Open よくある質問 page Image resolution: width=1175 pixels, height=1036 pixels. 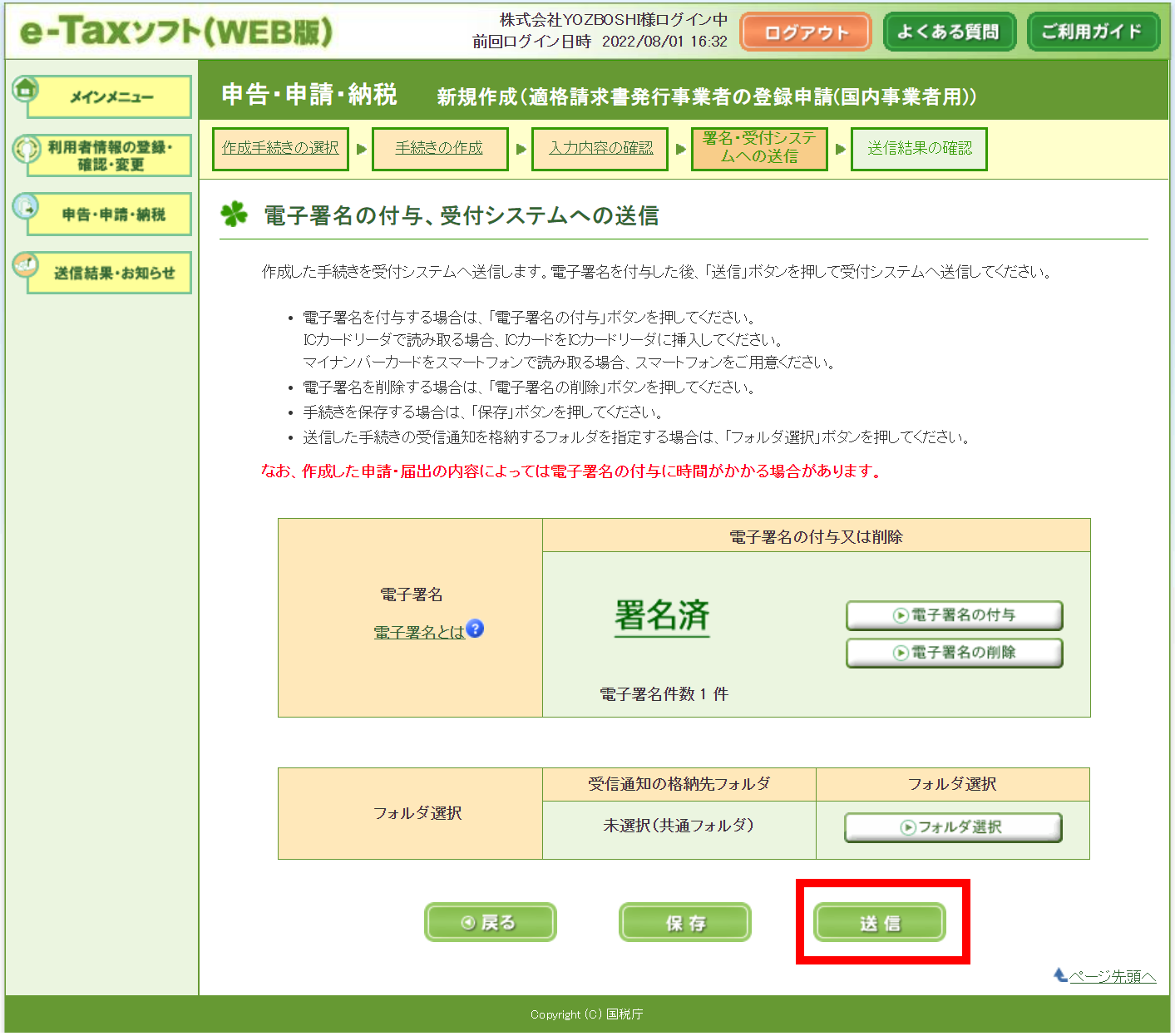coord(949,32)
